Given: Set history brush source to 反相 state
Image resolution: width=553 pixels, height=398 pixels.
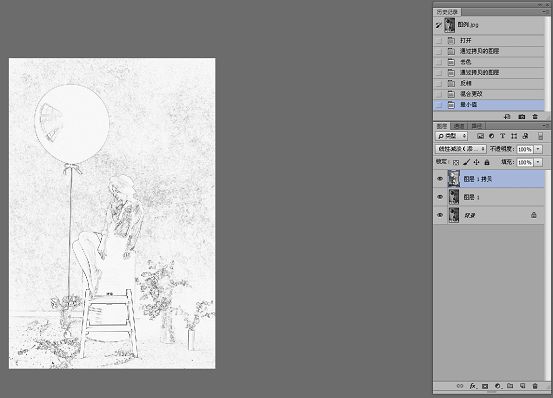Looking at the screenshot, I should click(438, 84).
